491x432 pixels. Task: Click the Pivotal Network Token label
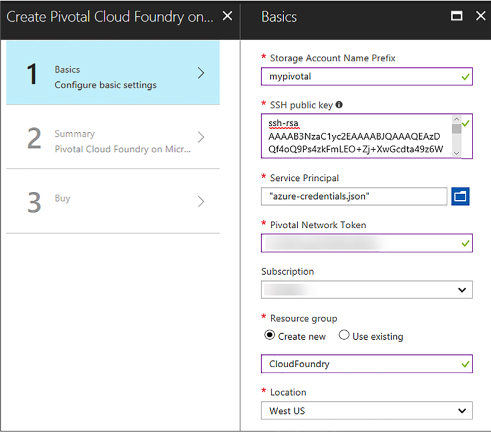[318, 225]
